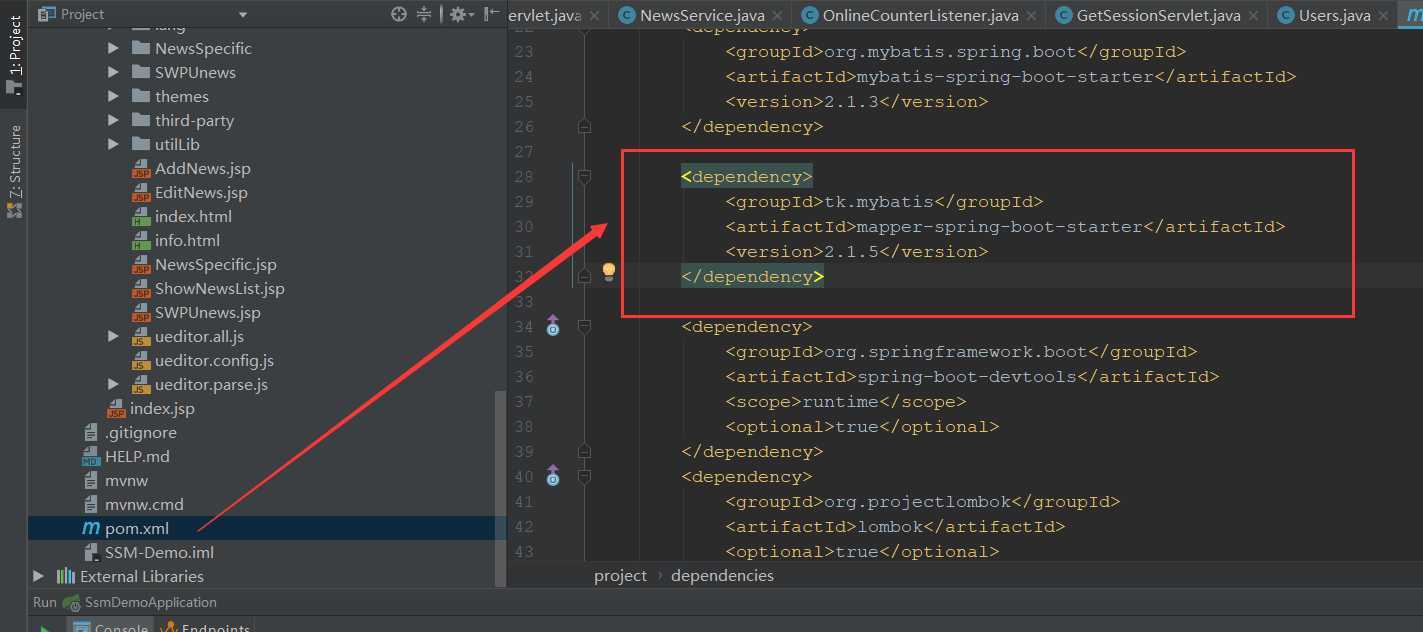This screenshot has height=632, width=1423.
Task: Expand the themes folder arrow
Action: click(113, 96)
